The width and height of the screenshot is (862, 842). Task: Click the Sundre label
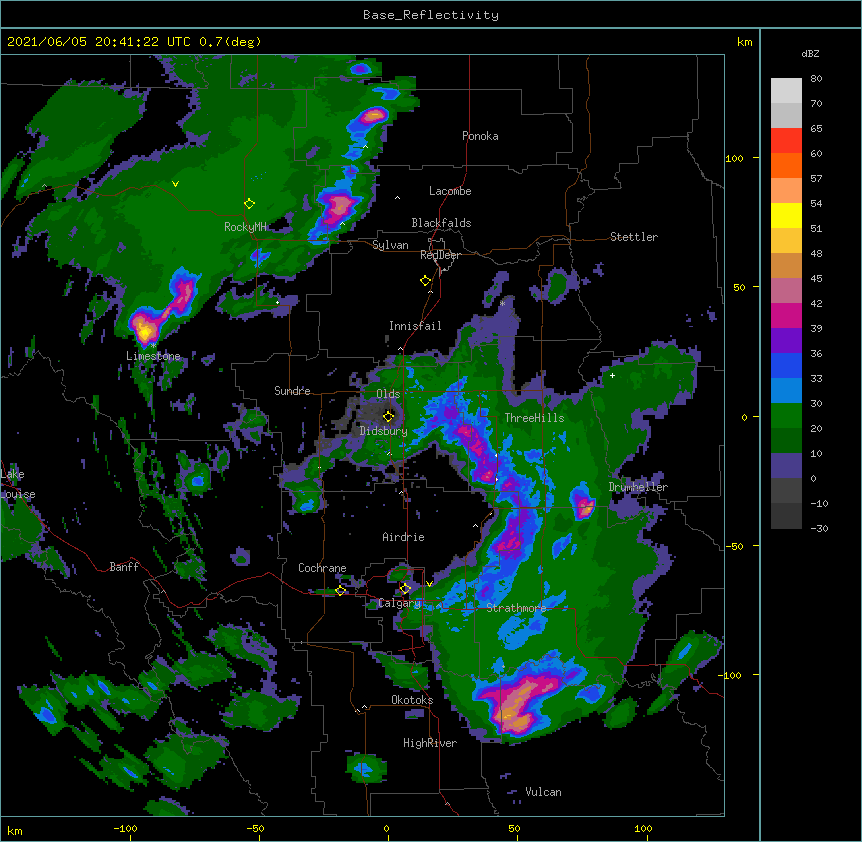pyautogui.click(x=292, y=391)
